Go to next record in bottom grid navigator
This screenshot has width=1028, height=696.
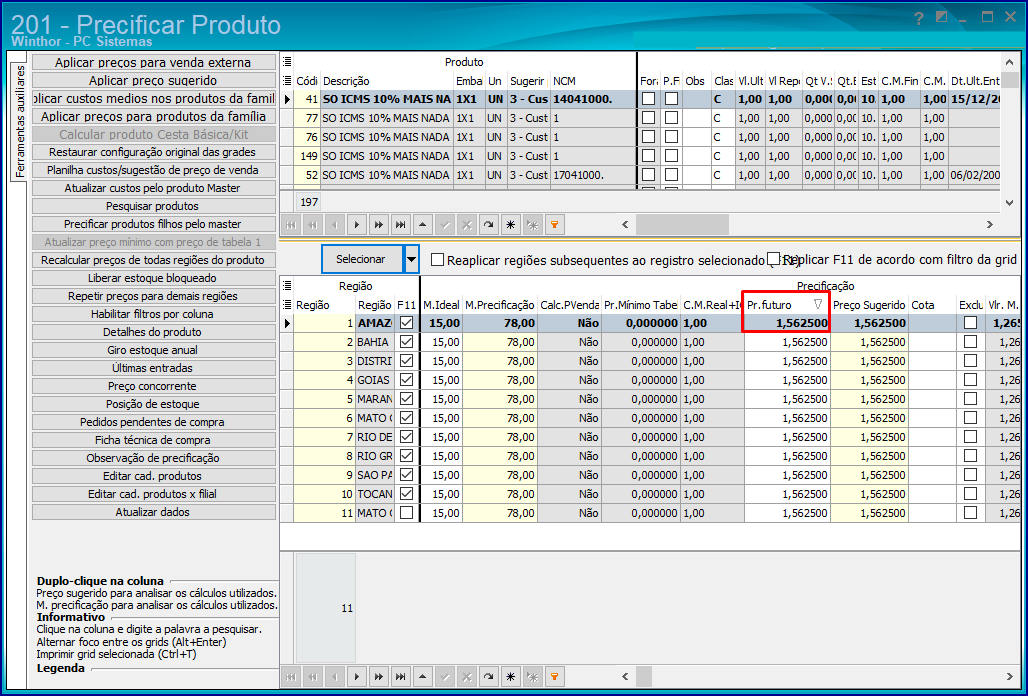coord(357,676)
